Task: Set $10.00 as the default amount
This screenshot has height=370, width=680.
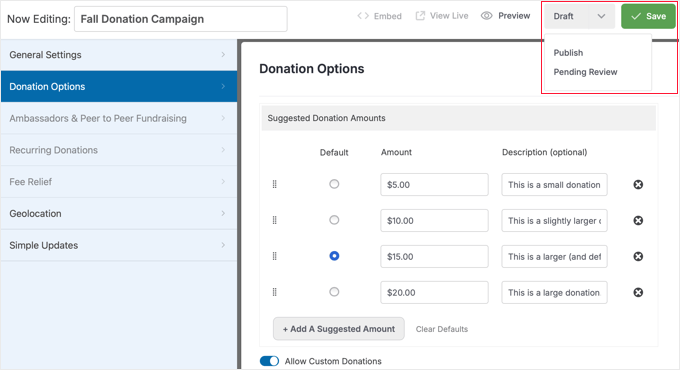Action: (x=334, y=220)
